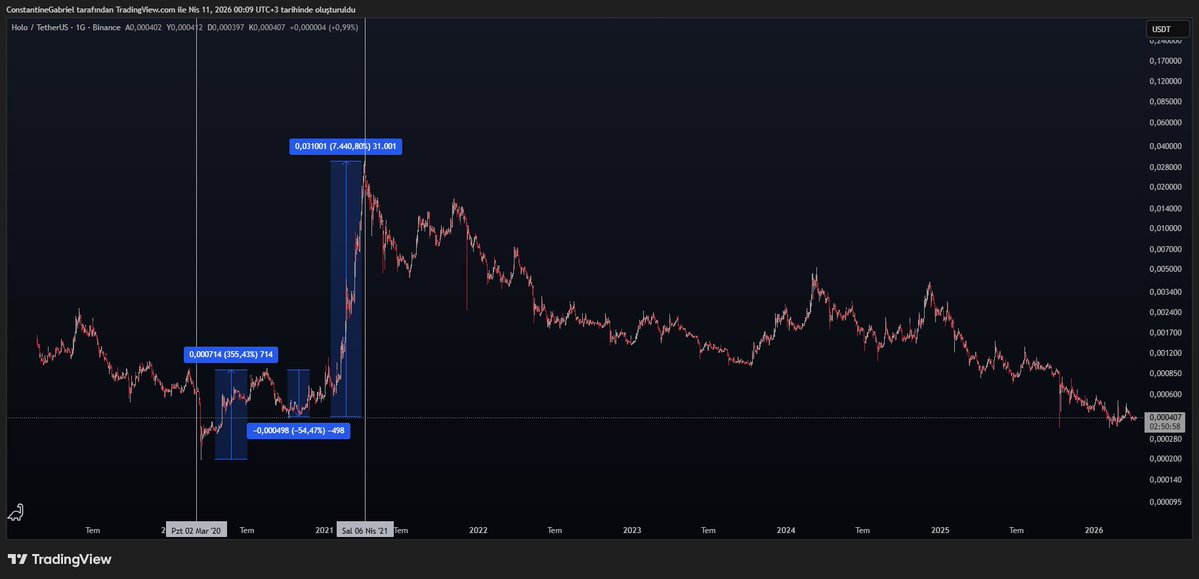Open the USDT currency selector
Viewport: 1199px width, 579px height.
click(x=1167, y=29)
